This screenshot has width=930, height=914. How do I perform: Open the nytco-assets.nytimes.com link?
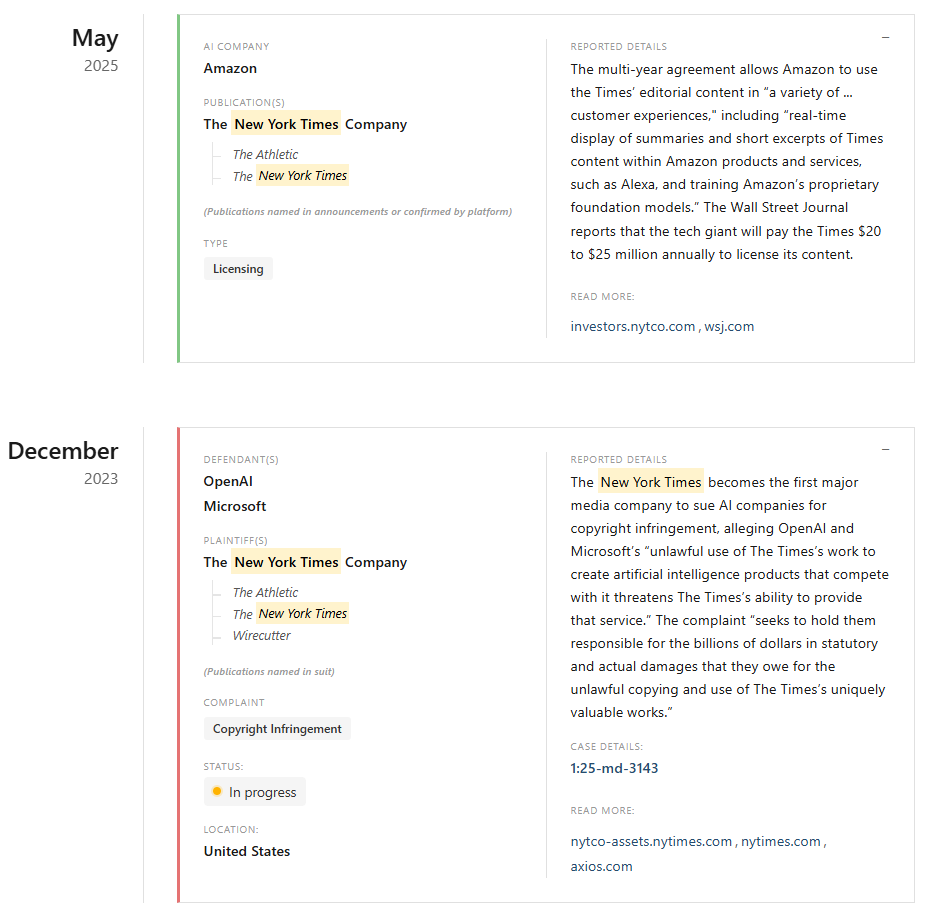651,842
